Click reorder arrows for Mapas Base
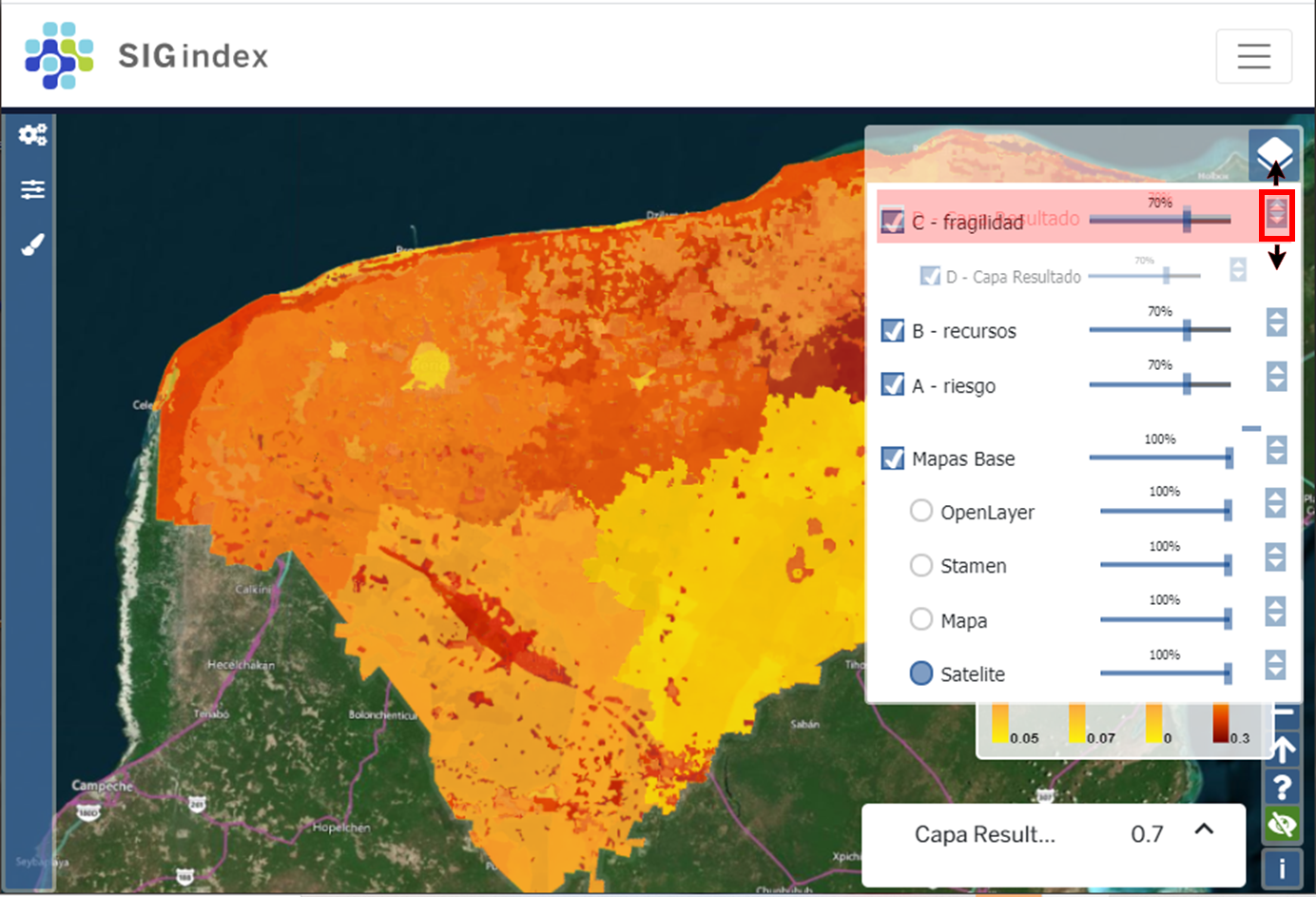This screenshot has height=897, width=1316. click(x=1276, y=450)
